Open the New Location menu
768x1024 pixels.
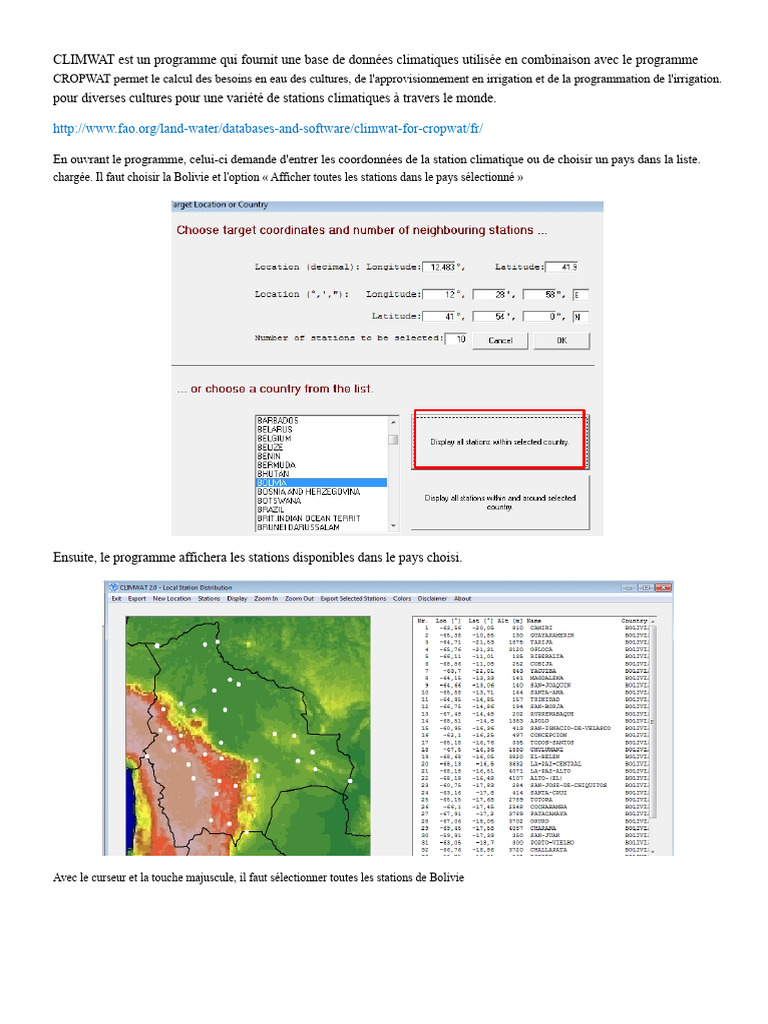tap(172, 599)
